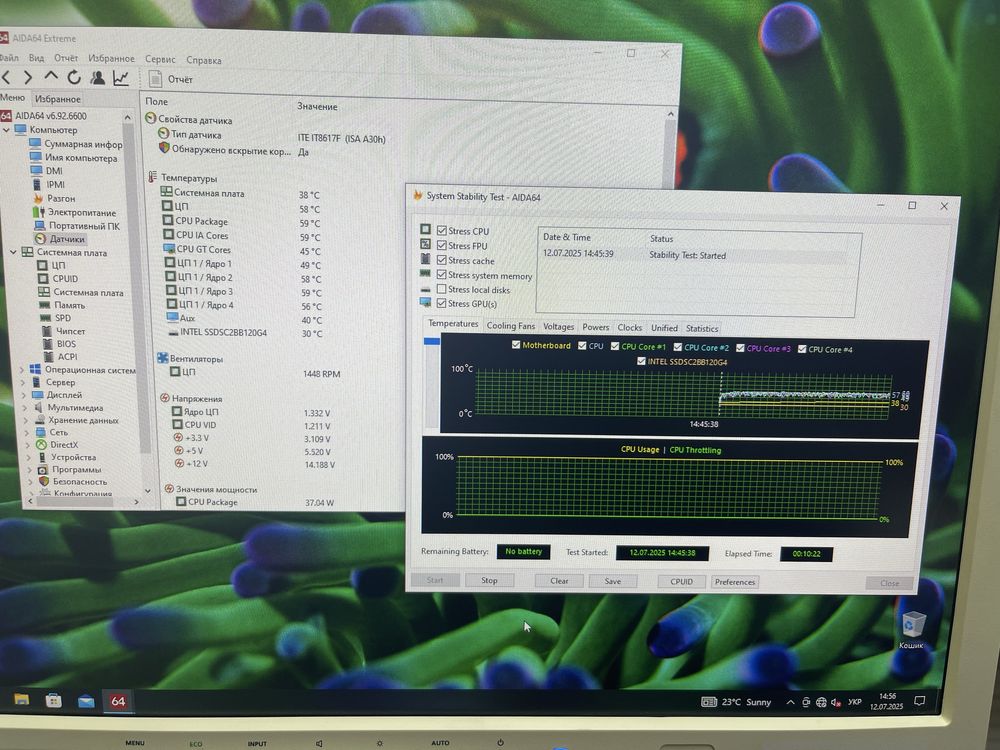Collapse the Системная плата tree node
1000x750 pixels.
point(13,252)
